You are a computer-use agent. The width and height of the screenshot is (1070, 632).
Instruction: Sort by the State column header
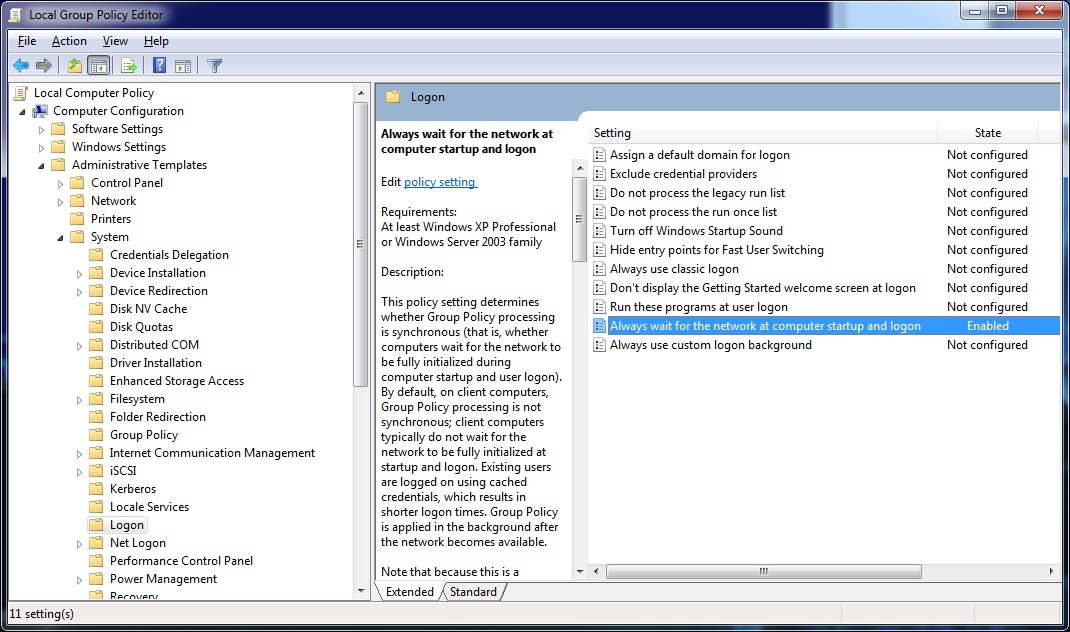[987, 133]
